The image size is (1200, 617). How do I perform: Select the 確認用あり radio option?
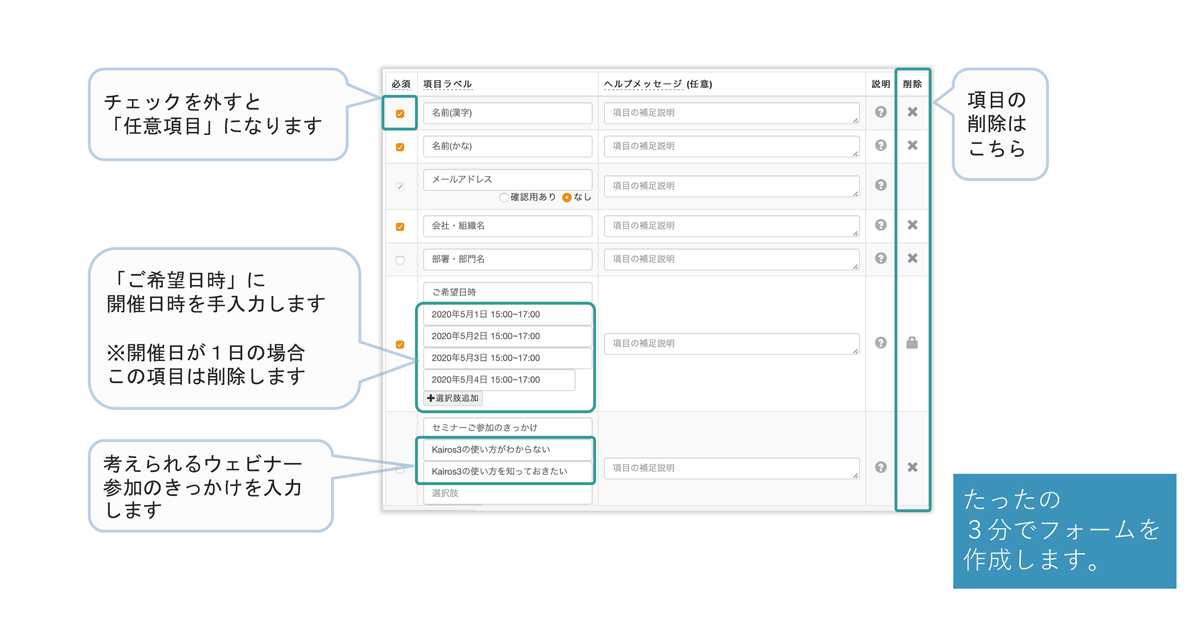coord(504,198)
